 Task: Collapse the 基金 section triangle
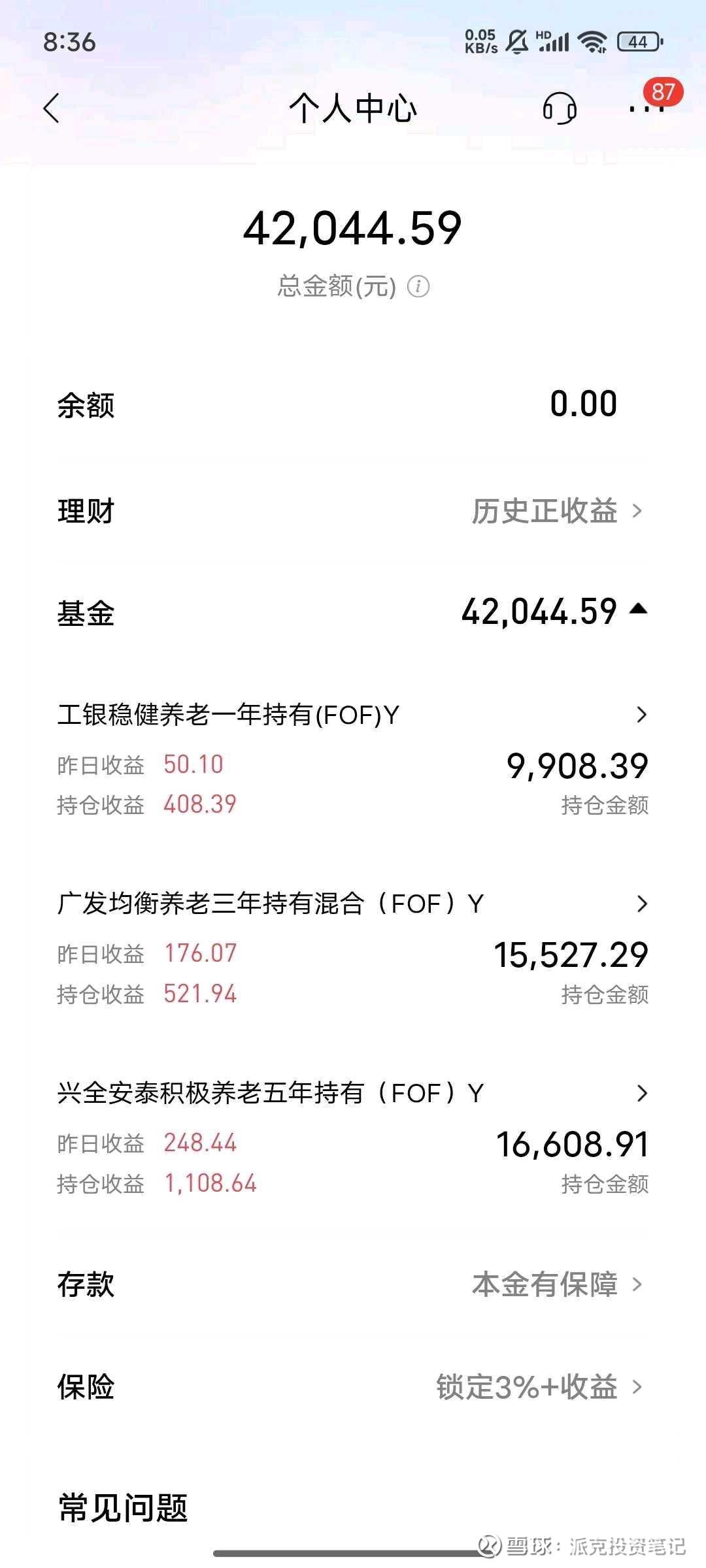pos(638,610)
